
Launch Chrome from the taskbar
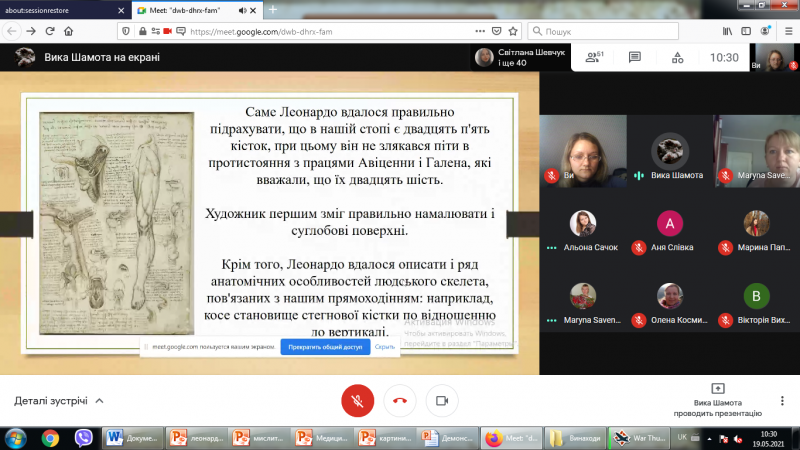pyautogui.click(x=50, y=438)
